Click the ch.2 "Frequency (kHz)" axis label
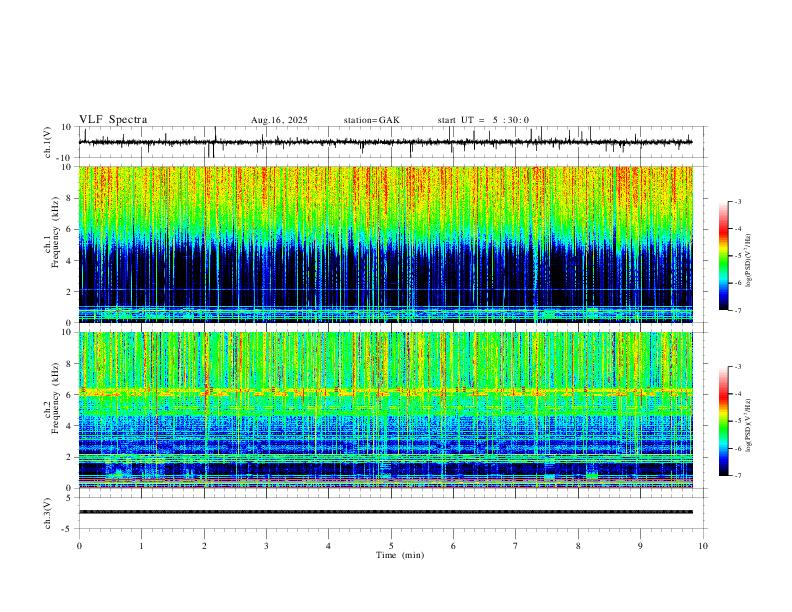 (x=56, y=398)
